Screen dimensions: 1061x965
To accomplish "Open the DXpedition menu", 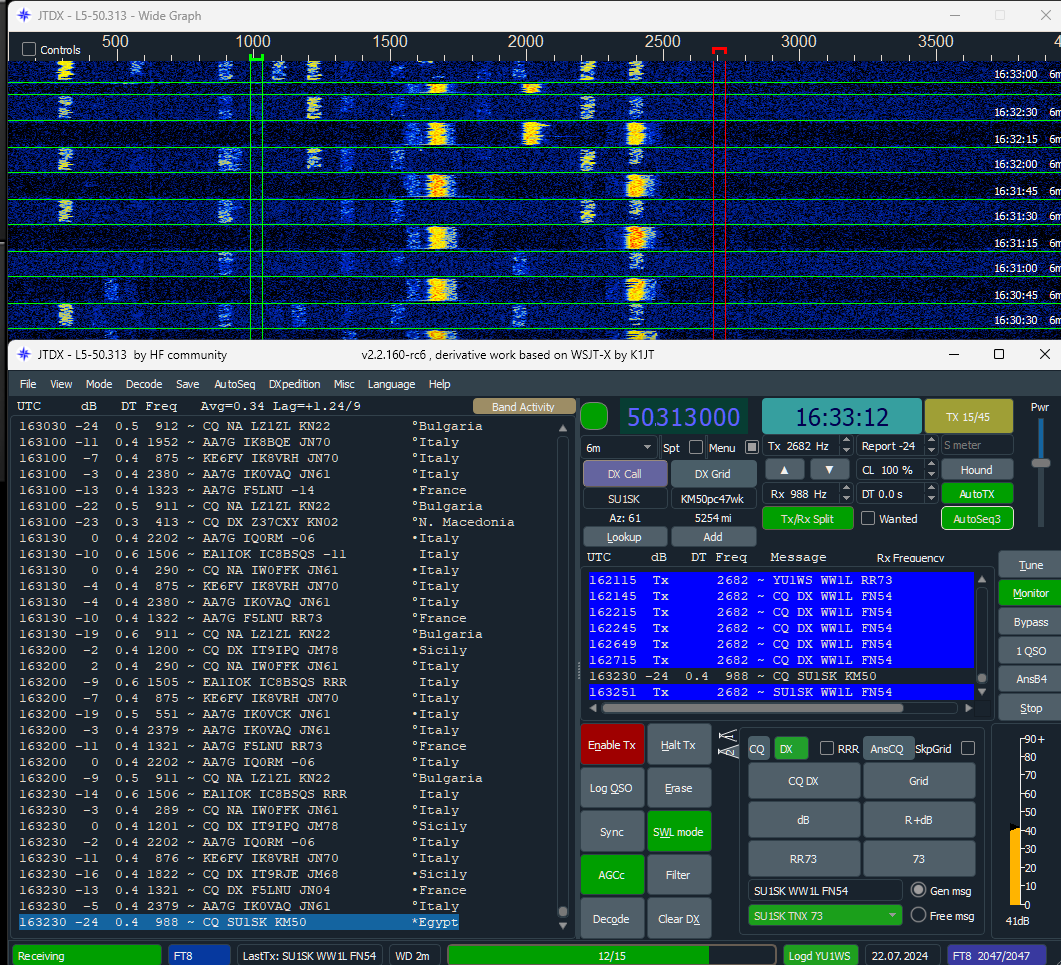I will tap(294, 384).
